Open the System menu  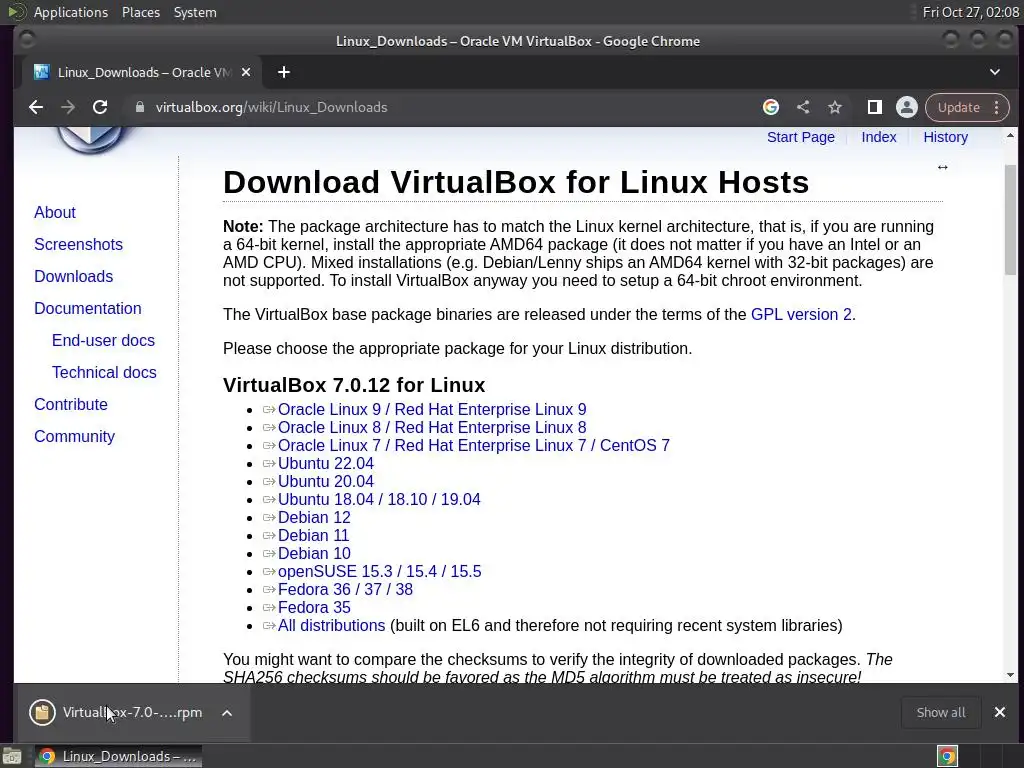[x=195, y=12]
